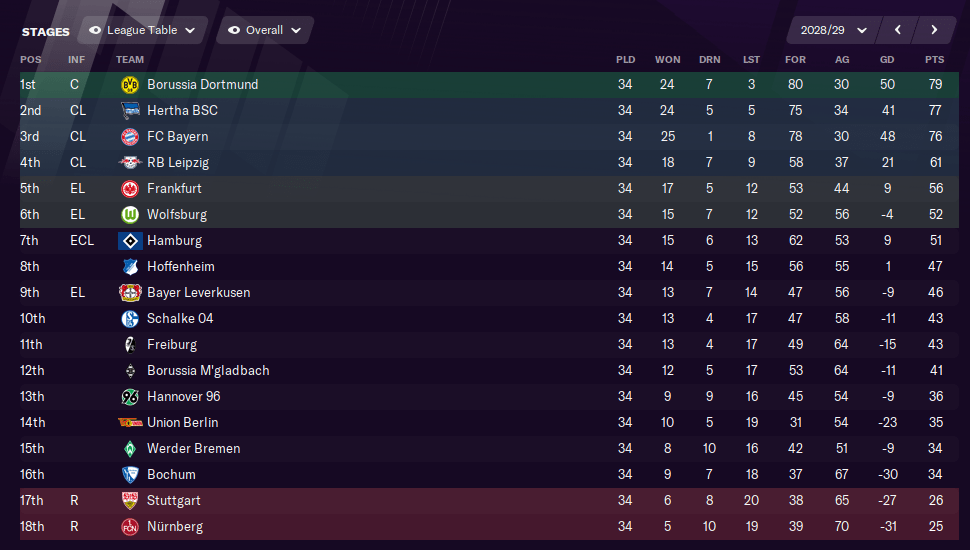This screenshot has height=550, width=970.
Task: Click the FC Bayern club crest
Action: [130, 137]
